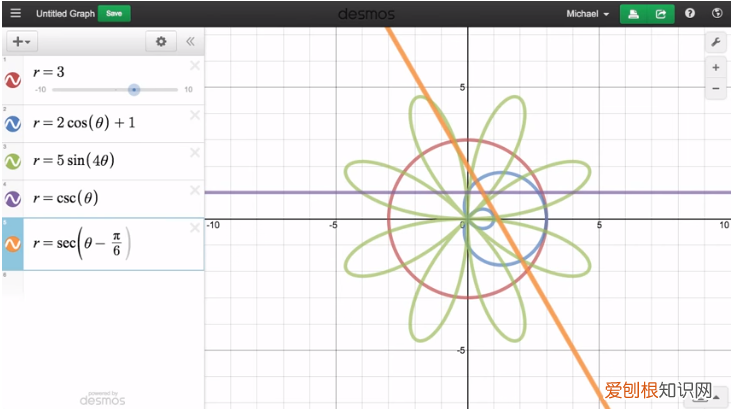
Task: Hide the r = 2cos(θ) + 1 curve
Action: [x=13, y=124]
